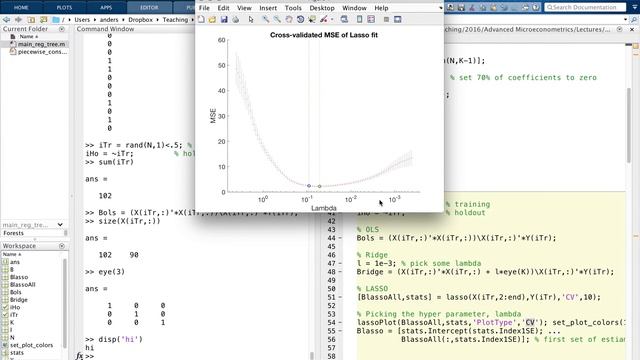Click the Insert Legend icon
Screen dimensions: 640x360
(x=371, y=19)
